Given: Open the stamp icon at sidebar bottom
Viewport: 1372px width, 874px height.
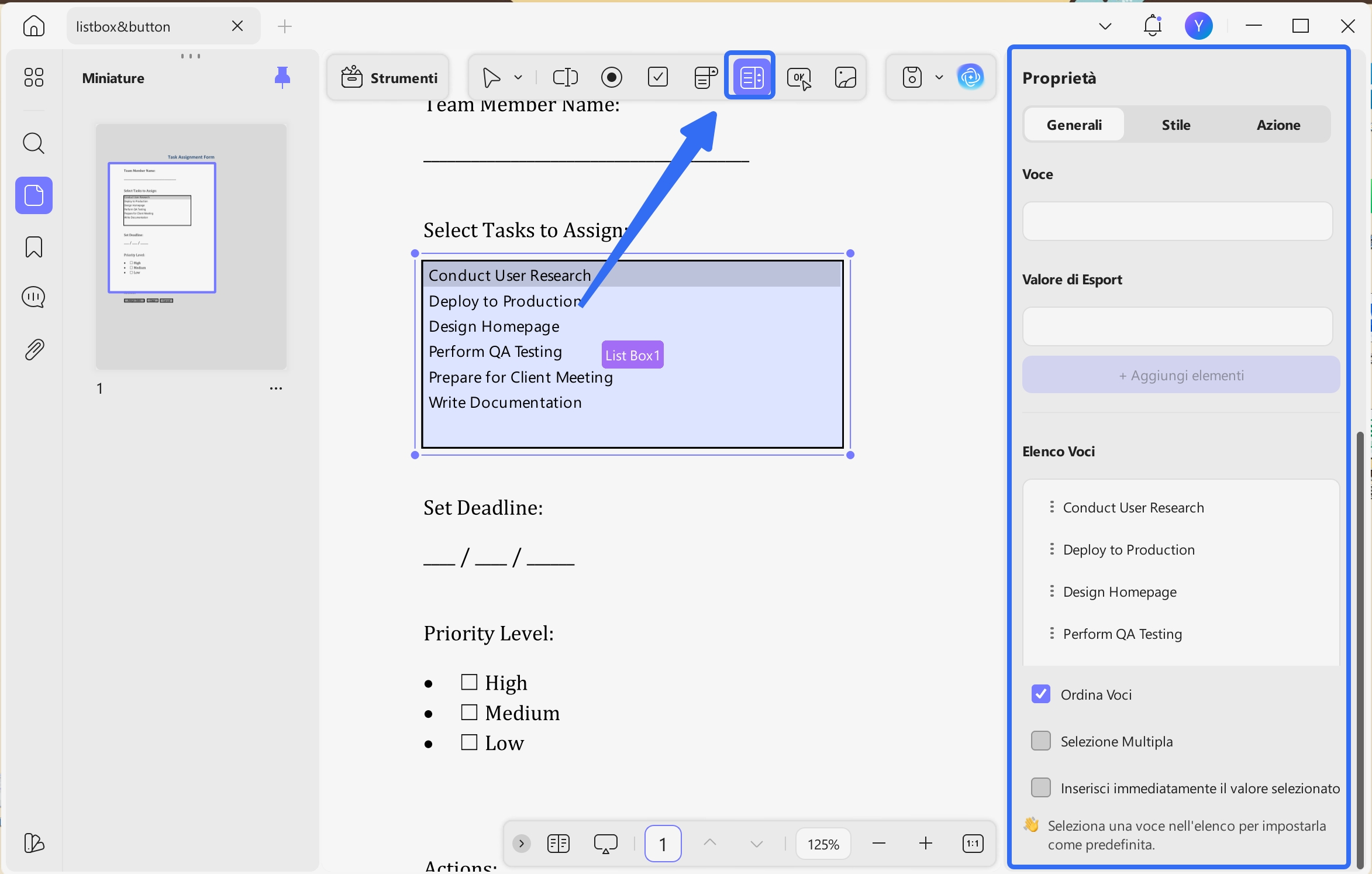Looking at the screenshot, I should (33, 843).
